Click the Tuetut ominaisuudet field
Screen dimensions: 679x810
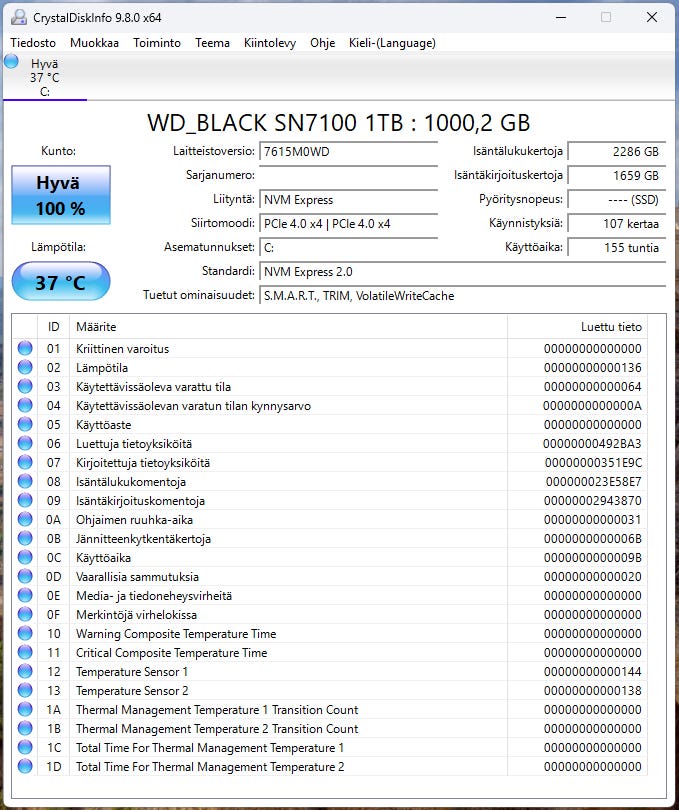coord(462,295)
